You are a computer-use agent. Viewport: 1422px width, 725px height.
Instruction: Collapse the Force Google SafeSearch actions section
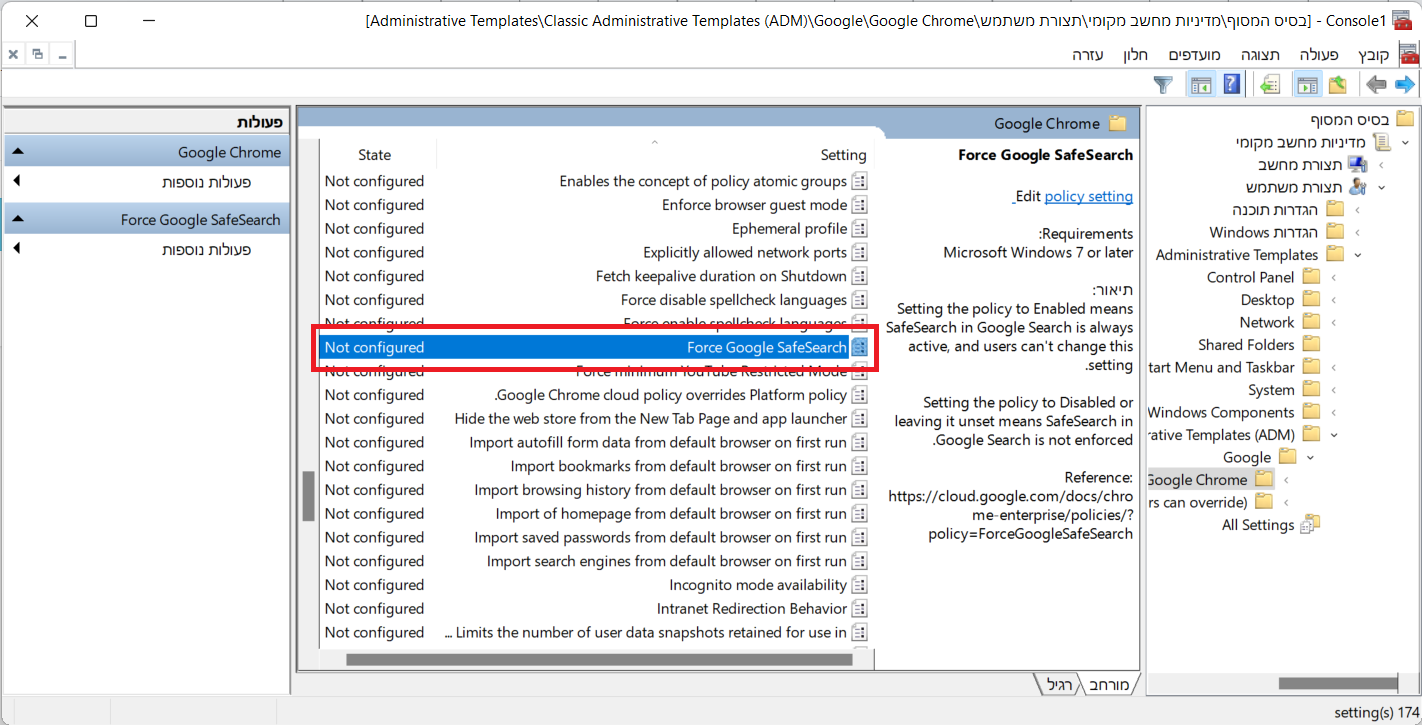point(18,219)
